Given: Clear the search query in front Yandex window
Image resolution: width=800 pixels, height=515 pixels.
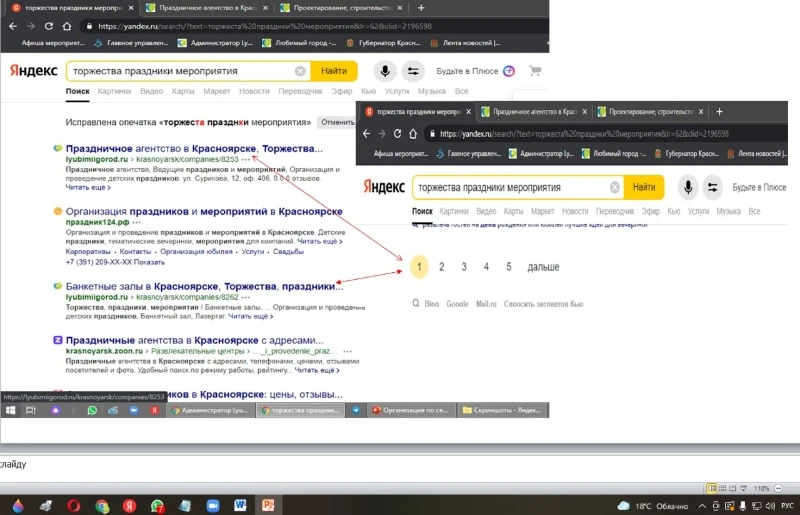Looking at the screenshot, I should pos(615,188).
